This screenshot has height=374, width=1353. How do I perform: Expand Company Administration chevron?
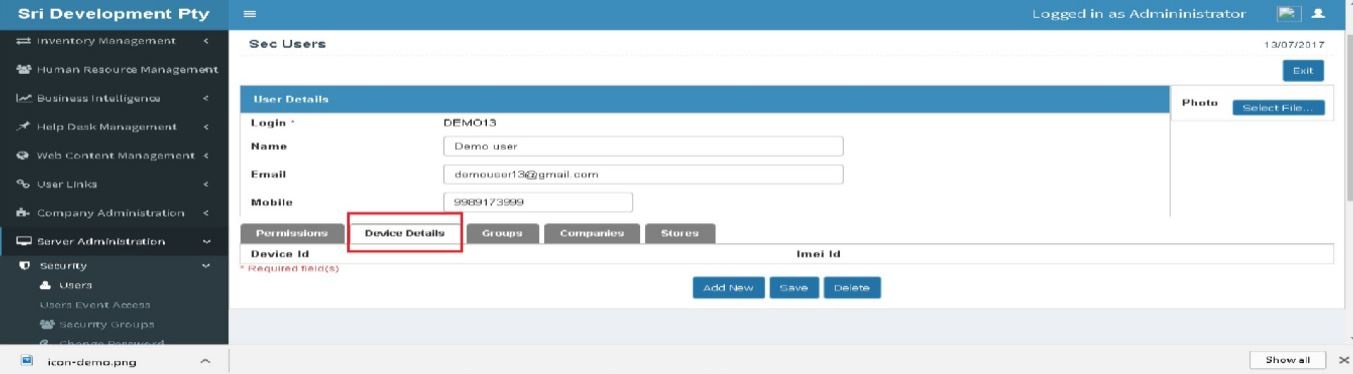pyautogui.click(x=205, y=213)
